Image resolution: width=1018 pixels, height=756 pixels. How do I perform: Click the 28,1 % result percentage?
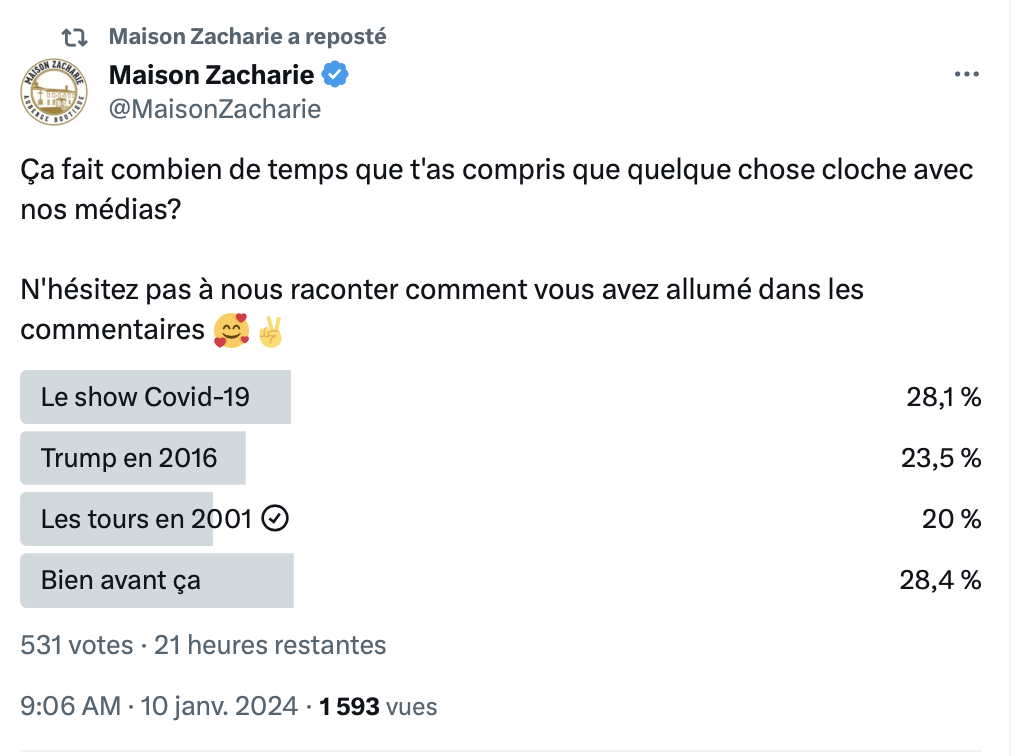944,397
